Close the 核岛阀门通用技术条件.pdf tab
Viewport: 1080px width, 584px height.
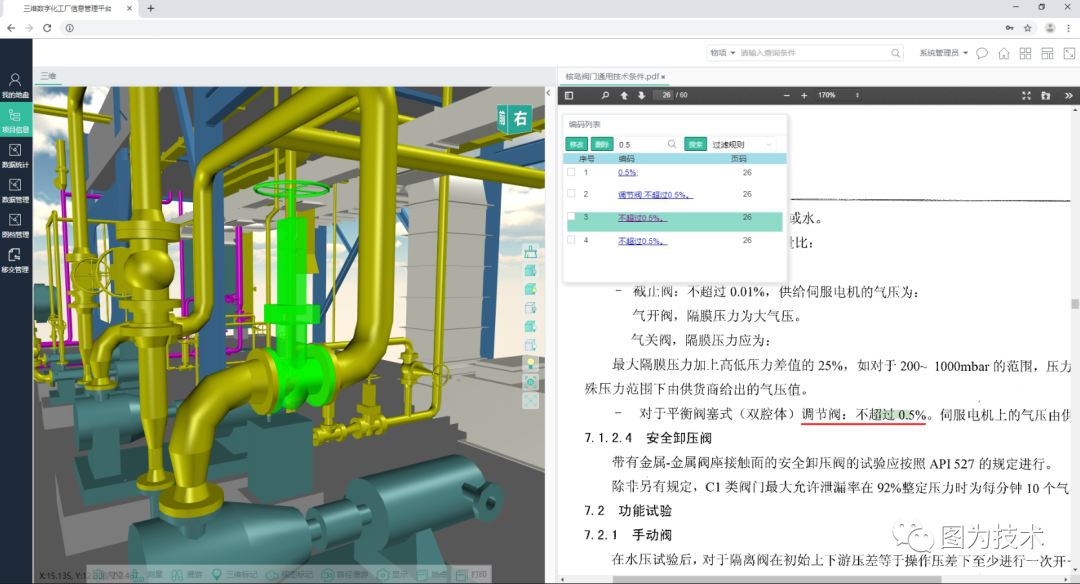pos(663,77)
